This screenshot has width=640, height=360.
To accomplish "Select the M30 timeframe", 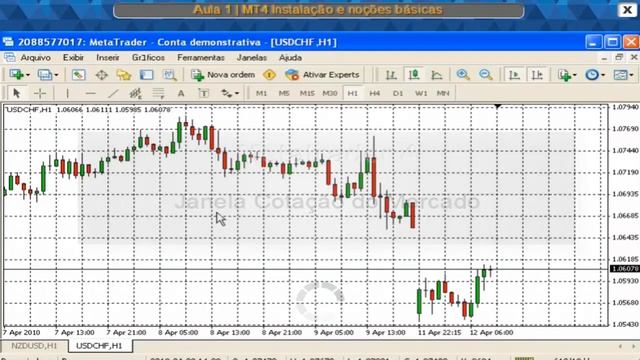I will click(330, 93).
